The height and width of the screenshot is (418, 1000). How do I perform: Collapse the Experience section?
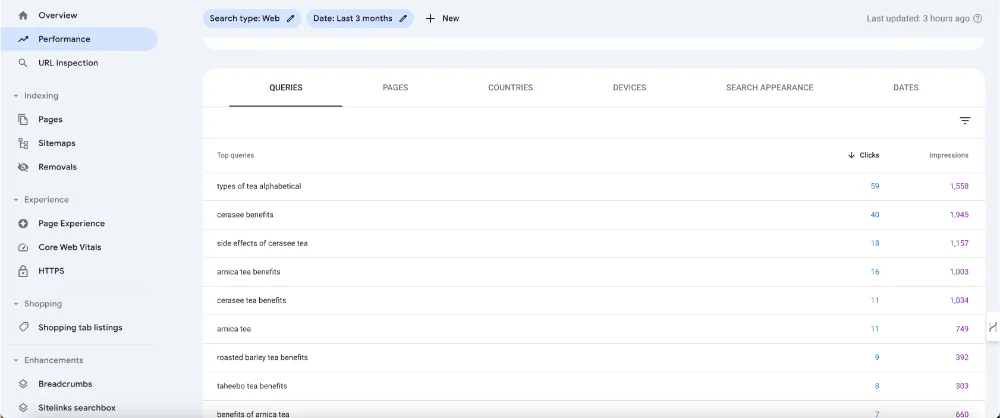(x=16, y=200)
